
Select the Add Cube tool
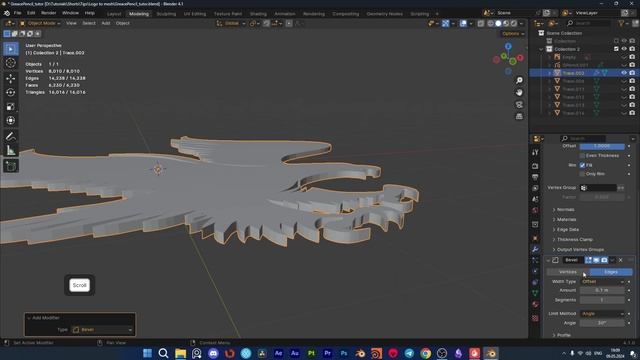click(11, 166)
